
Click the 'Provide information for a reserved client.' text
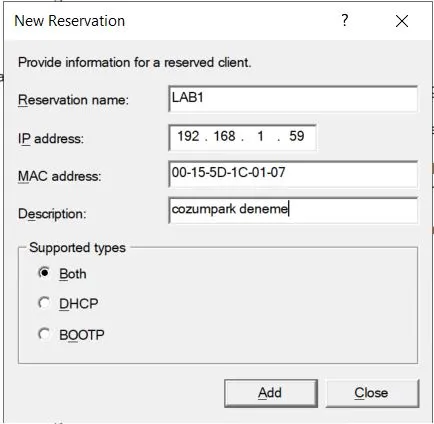click(135, 62)
